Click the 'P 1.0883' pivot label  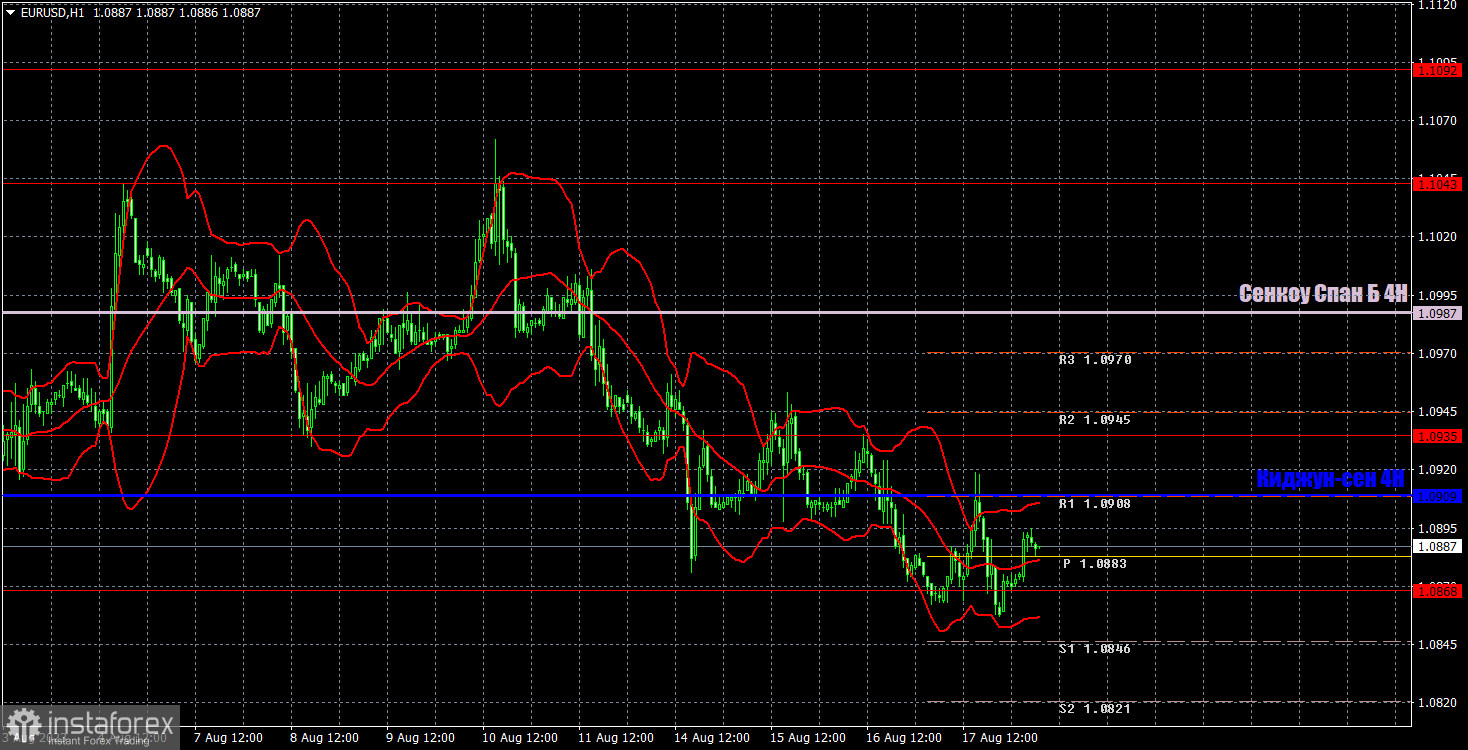[1095, 564]
